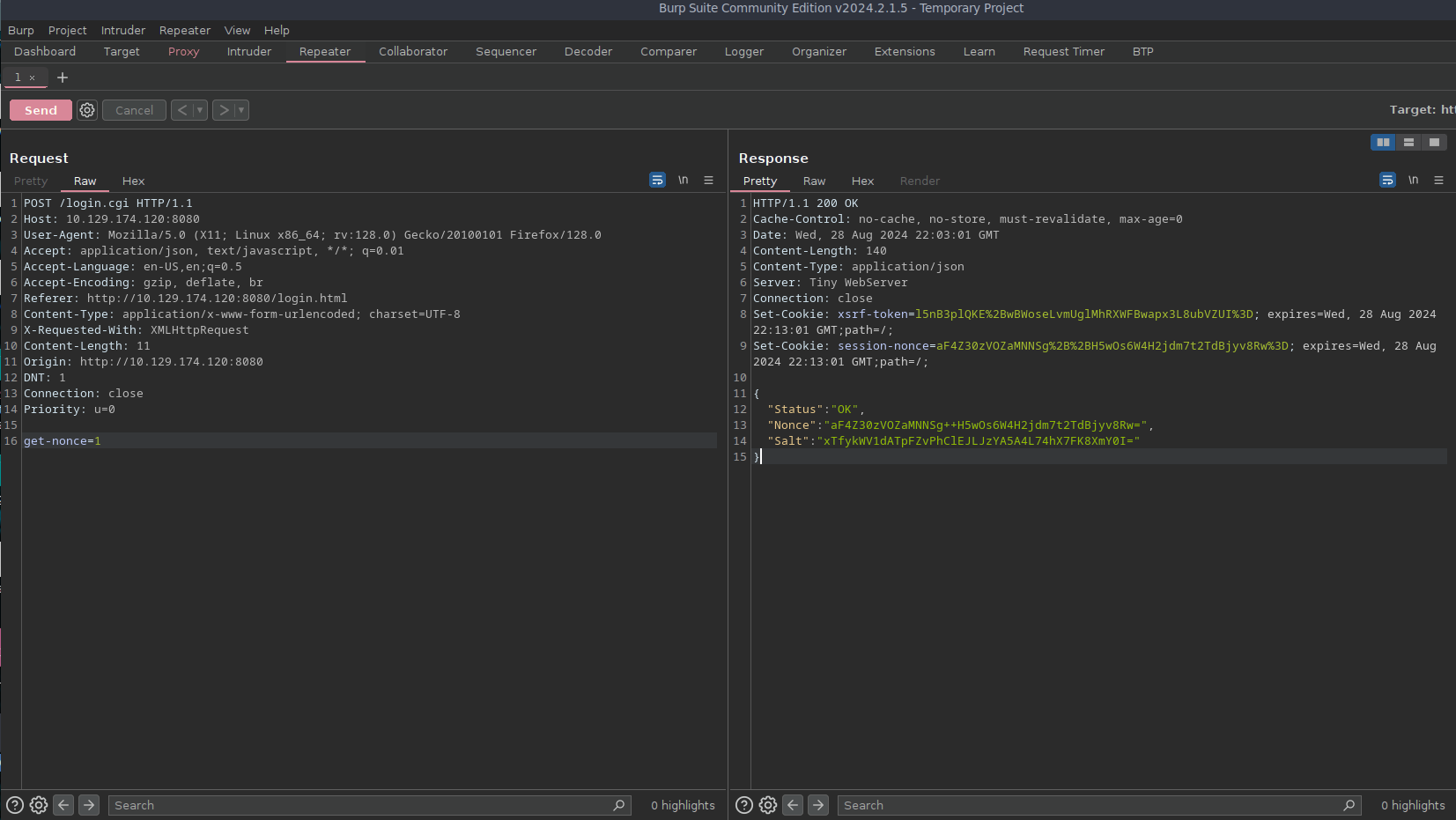Close Repeater tab 1
Viewport: 1456px width, 820px height.
[33, 78]
